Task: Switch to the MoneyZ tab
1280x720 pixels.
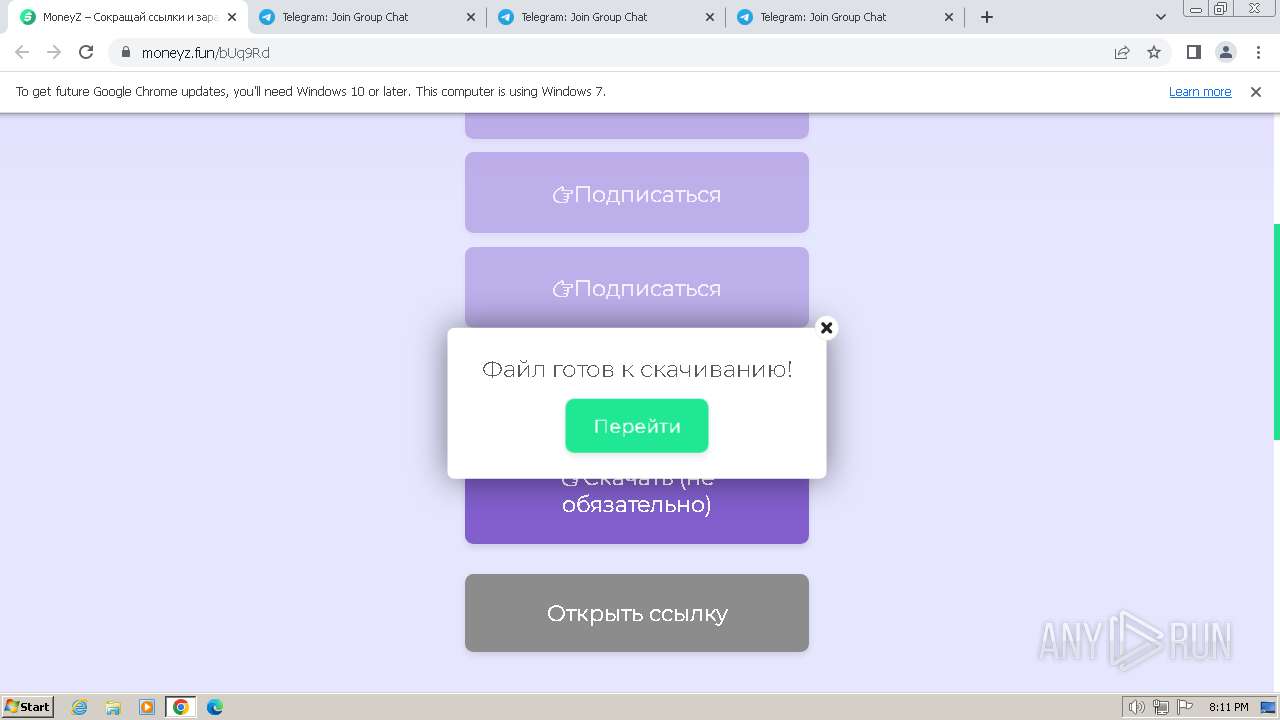Action: point(127,17)
